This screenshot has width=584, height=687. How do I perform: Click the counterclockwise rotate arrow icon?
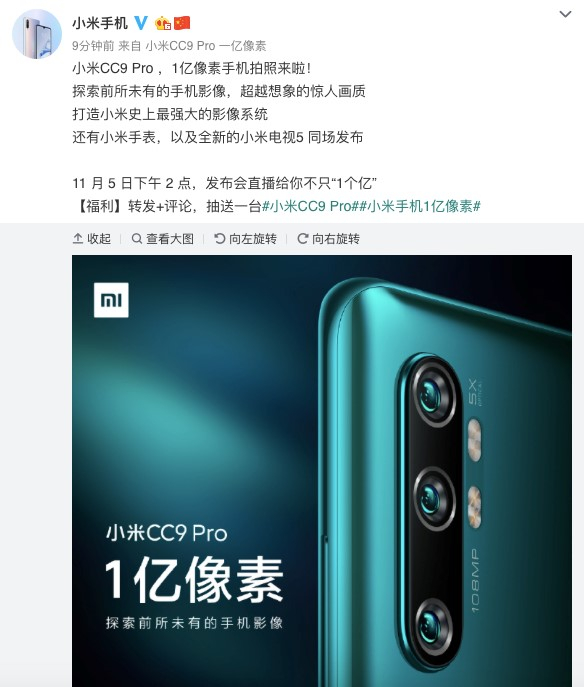219,238
